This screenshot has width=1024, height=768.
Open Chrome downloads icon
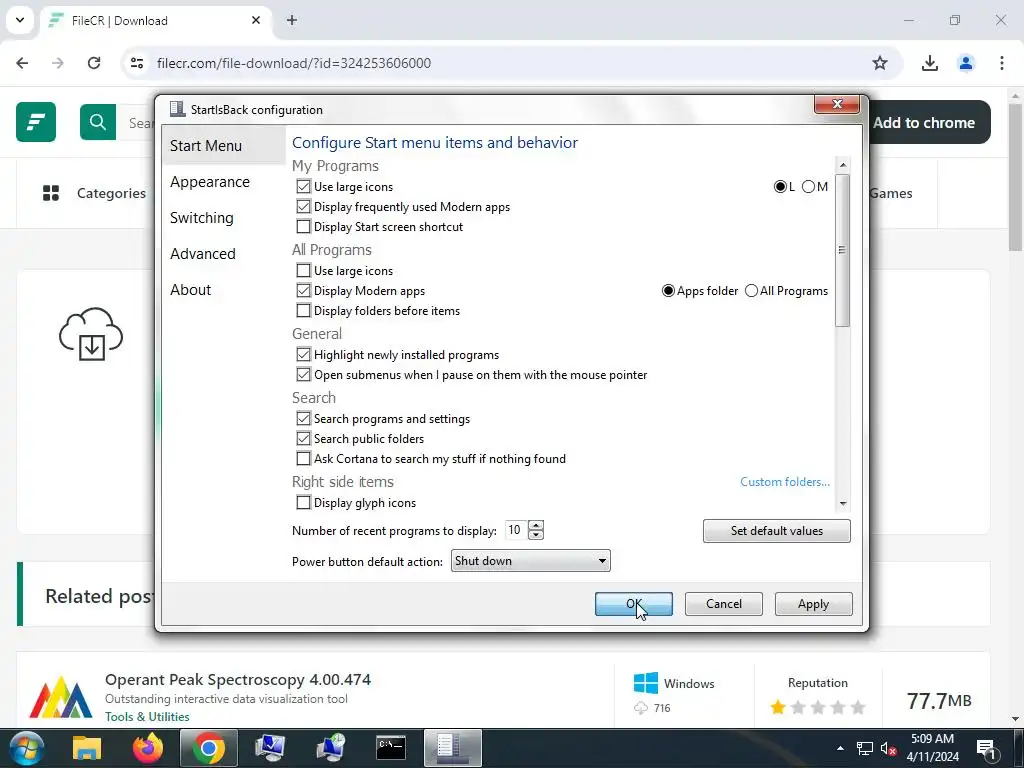point(930,63)
